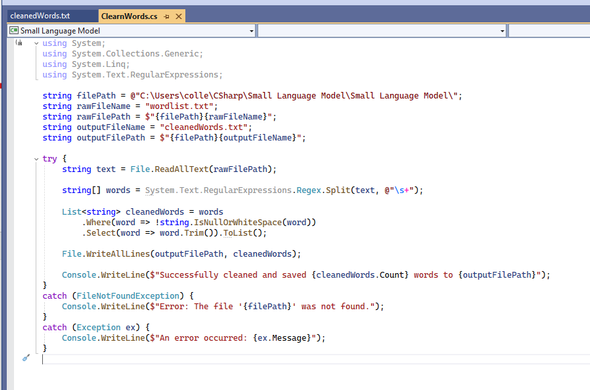Click cleanedWords.Count in the success message

360,275
